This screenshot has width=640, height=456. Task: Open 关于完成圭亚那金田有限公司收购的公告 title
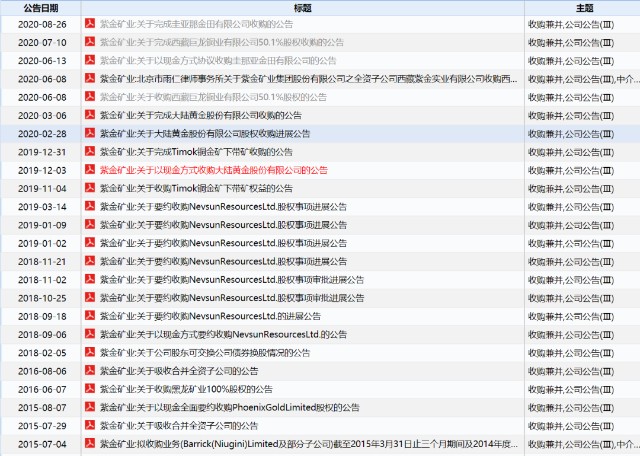(x=196, y=24)
